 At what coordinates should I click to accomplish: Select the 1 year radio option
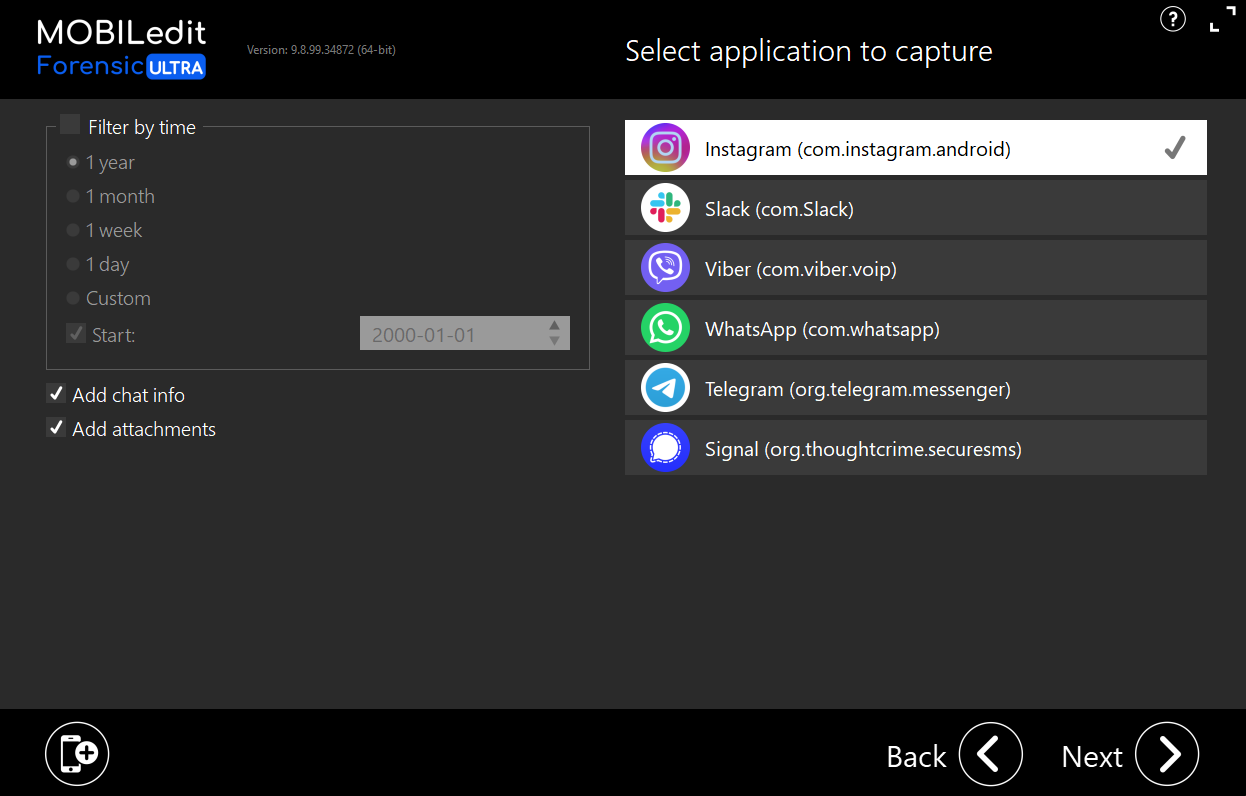[x=73, y=162]
